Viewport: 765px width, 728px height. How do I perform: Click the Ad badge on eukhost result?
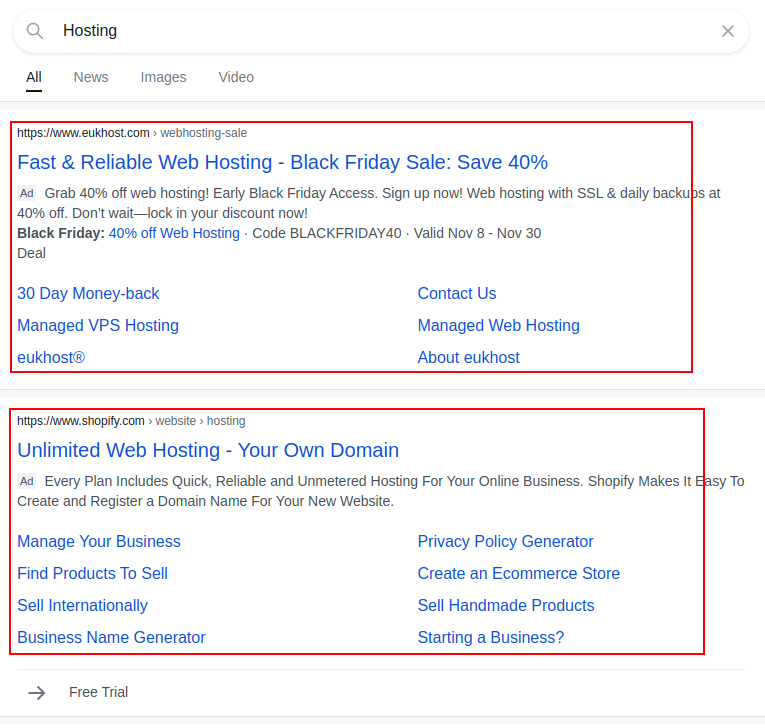click(26, 193)
